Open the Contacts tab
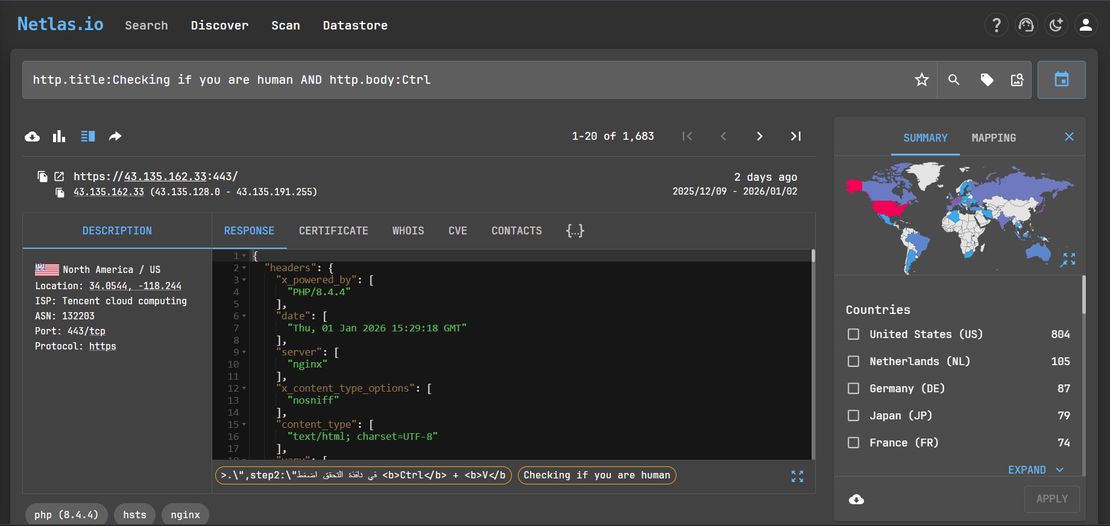Screen dimensions: 1110x526 click(517, 230)
